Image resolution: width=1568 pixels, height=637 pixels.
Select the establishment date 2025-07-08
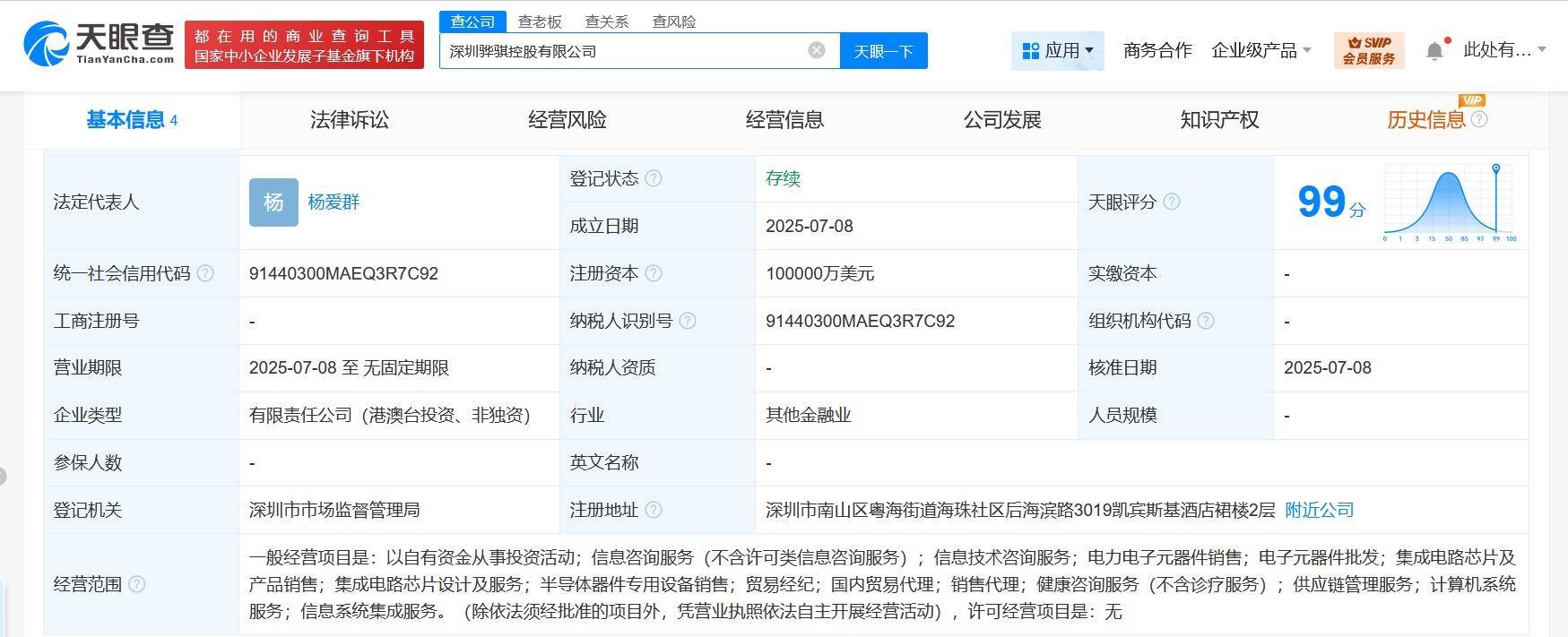click(809, 226)
